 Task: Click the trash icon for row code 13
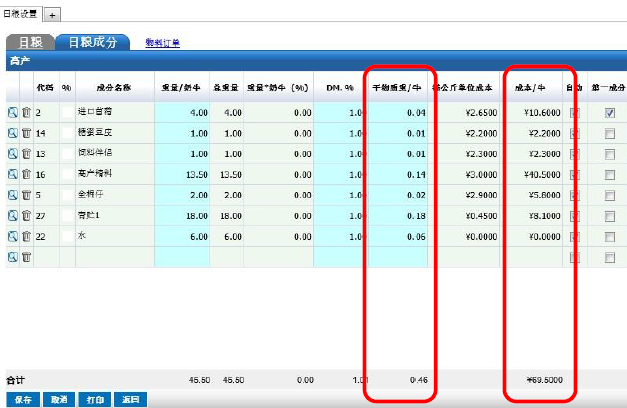(x=27, y=154)
